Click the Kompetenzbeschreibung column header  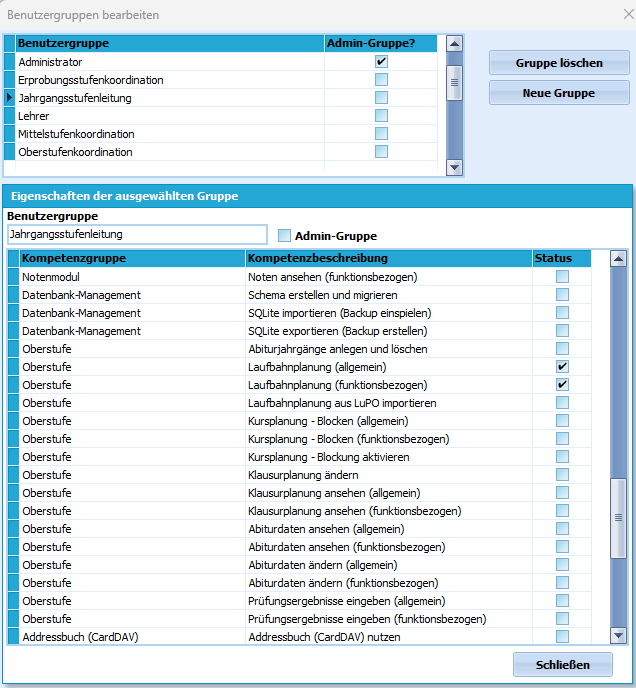point(389,258)
